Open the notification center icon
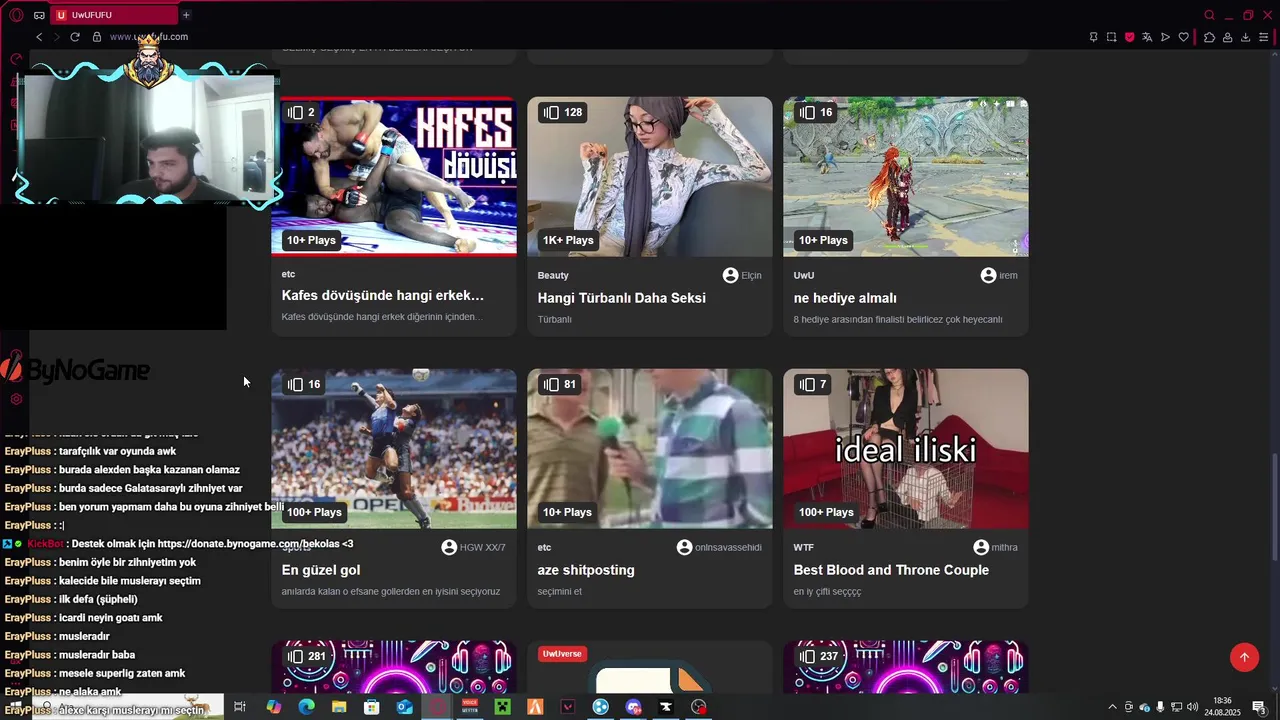 pyautogui.click(x=1259, y=707)
